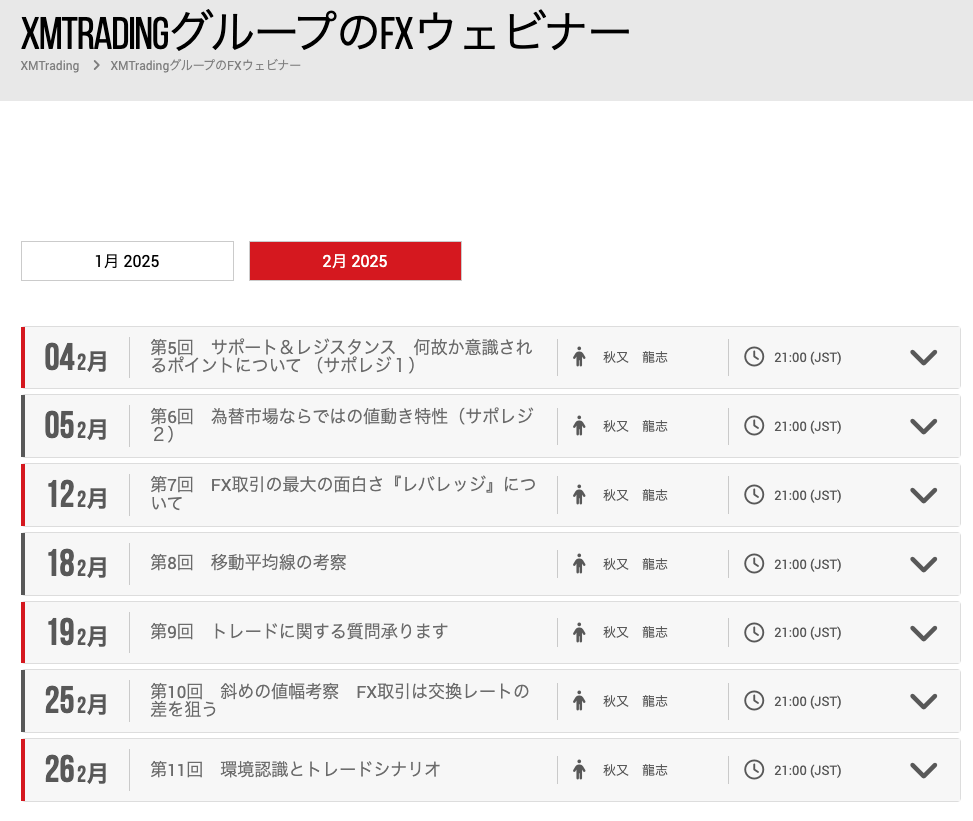The width and height of the screenshot is (973, 821).
Task: Click title 第6回 為替市場ならではの値動き特性
Action: click(342, 425)
